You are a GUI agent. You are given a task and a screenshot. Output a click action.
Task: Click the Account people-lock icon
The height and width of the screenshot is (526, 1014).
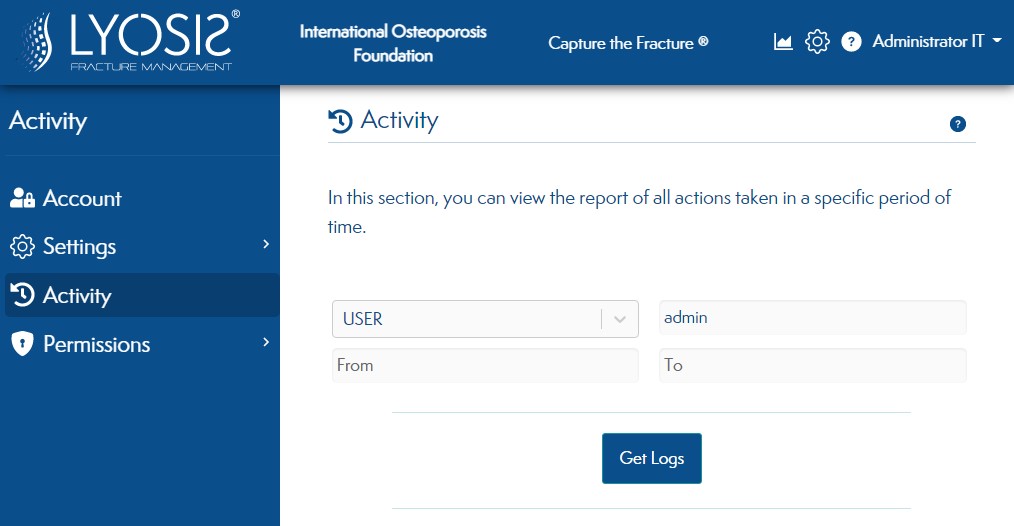(x=22, y=198)
